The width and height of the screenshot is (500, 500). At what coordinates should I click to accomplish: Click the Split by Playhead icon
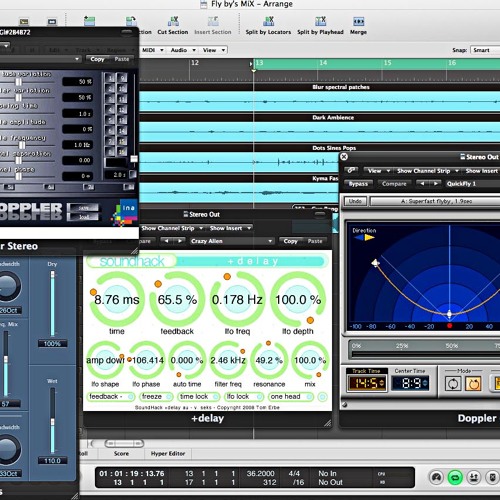pos(320,22)
